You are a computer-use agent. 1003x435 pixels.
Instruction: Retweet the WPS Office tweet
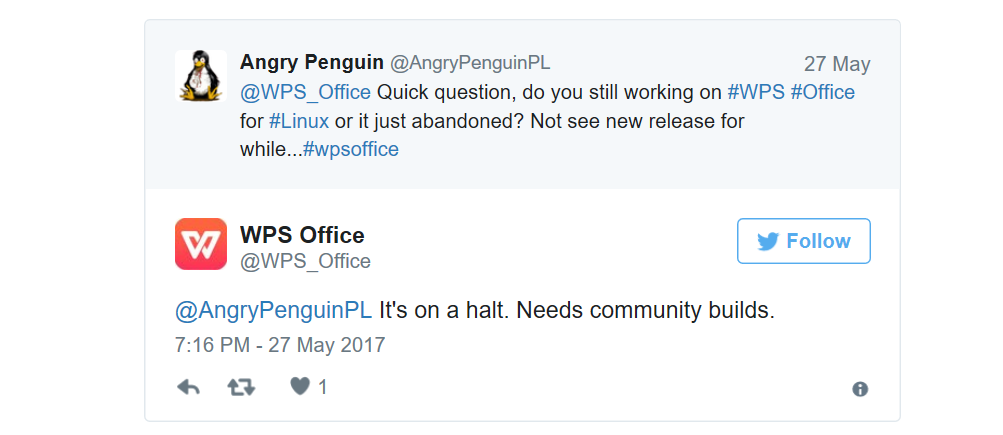(x=241, y=387)
